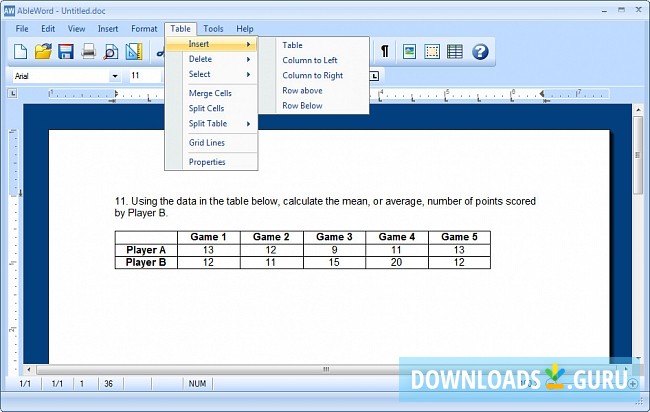Viewport: 650px width, 412px height.
Task: Choose Row above
Action: 314,90
